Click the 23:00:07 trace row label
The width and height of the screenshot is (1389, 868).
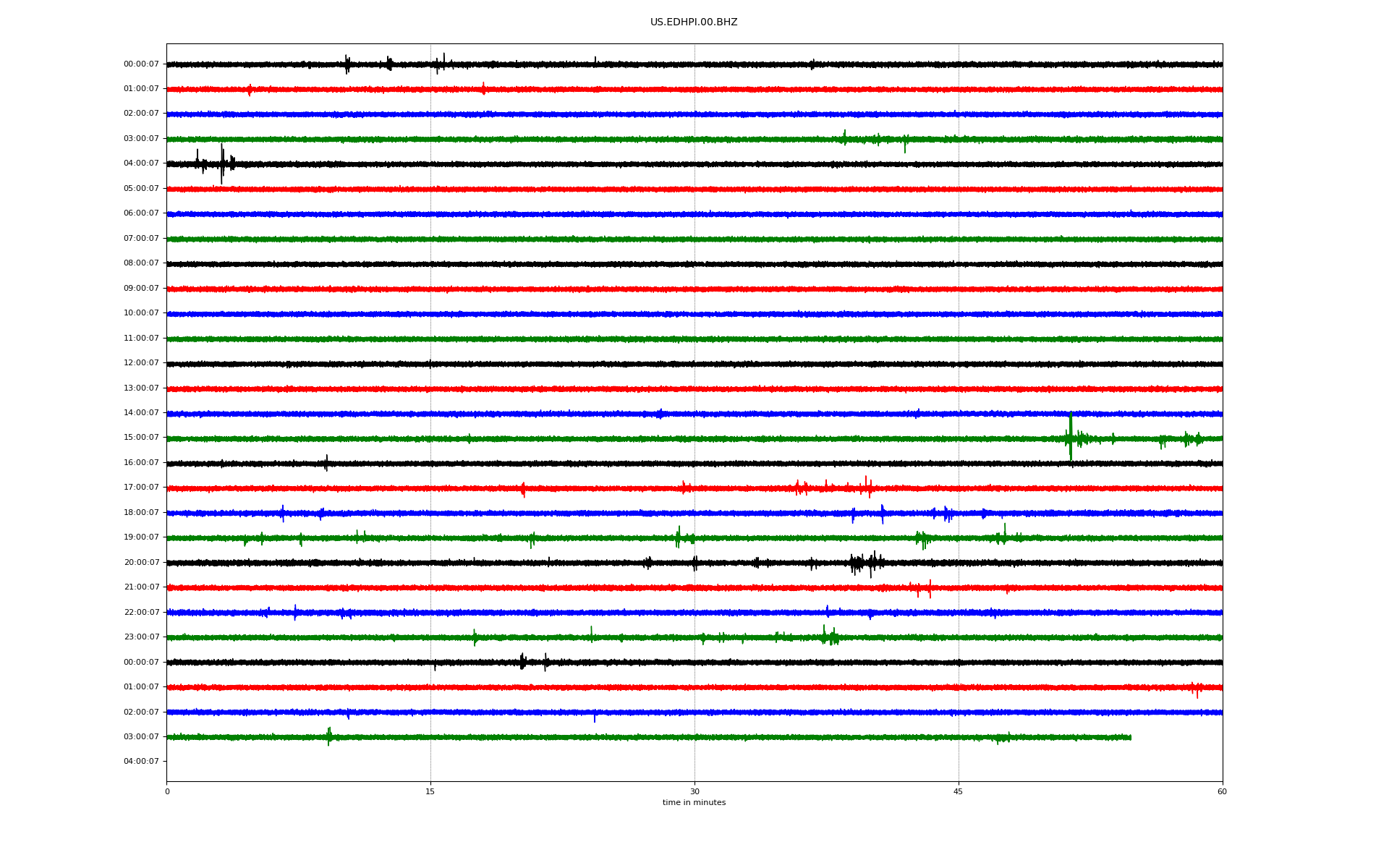[141, 637]
